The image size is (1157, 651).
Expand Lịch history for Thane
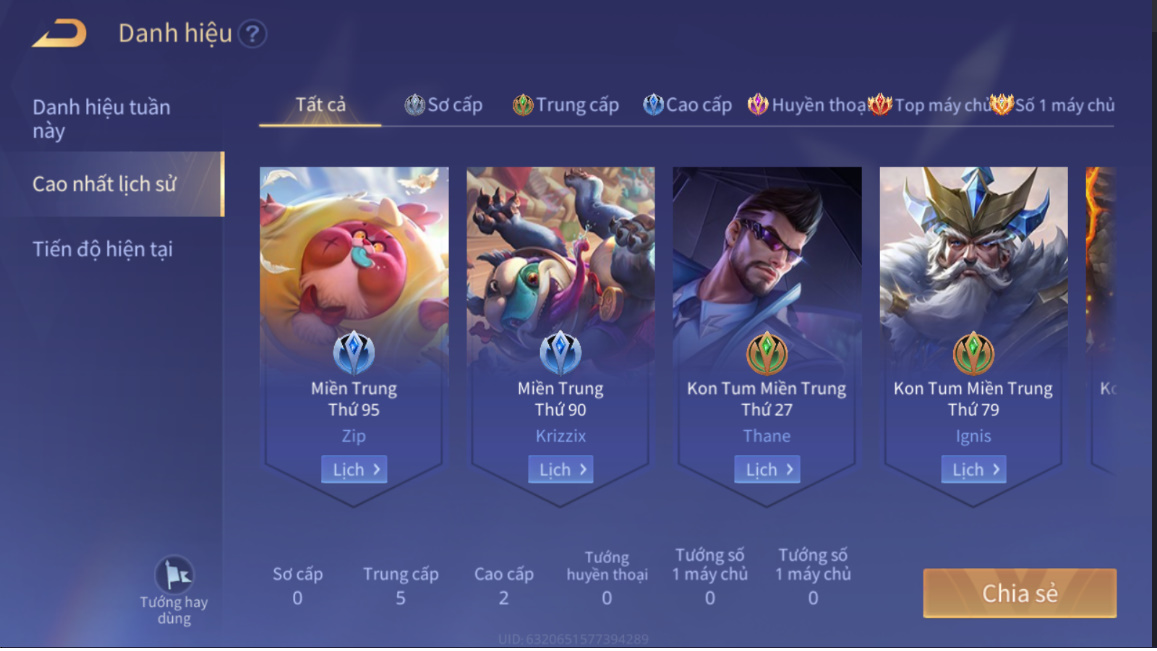pos(767,469)
